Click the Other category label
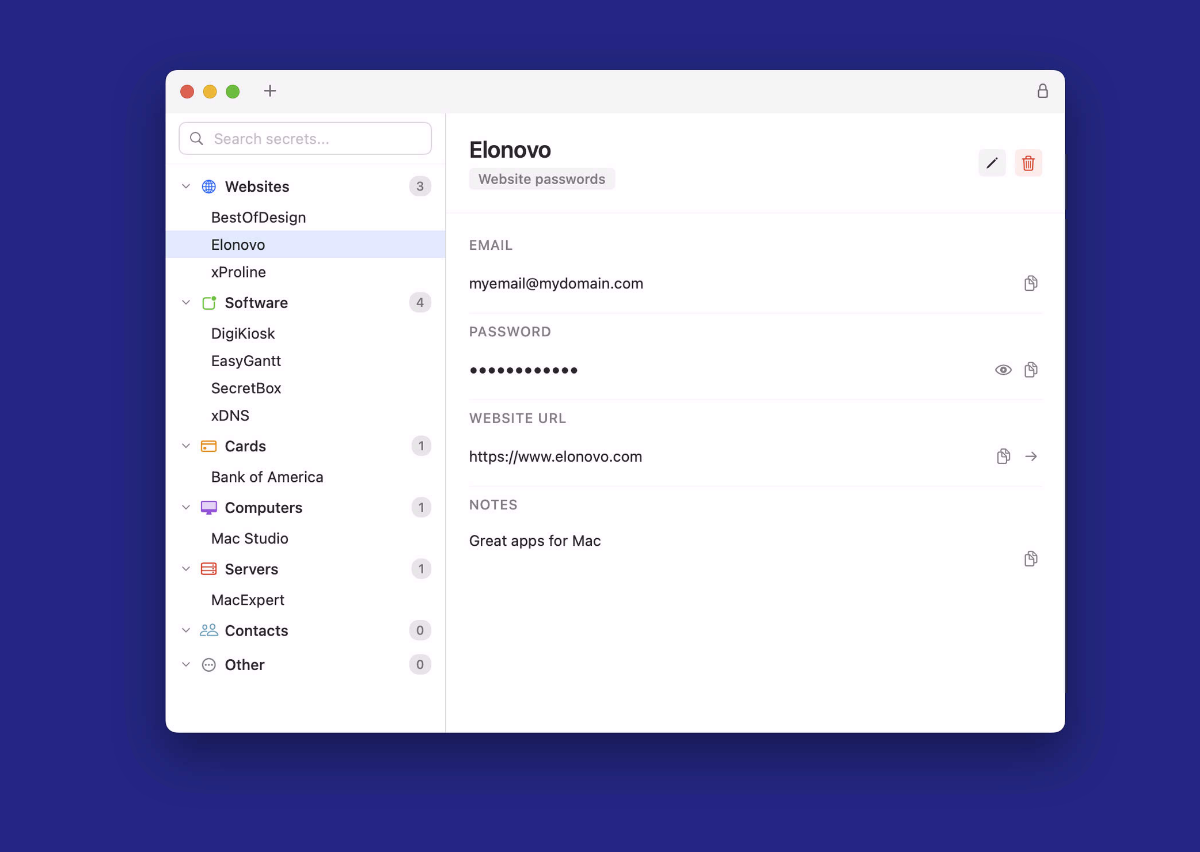The image size is (1200, 852). click(x=244, y=665)
